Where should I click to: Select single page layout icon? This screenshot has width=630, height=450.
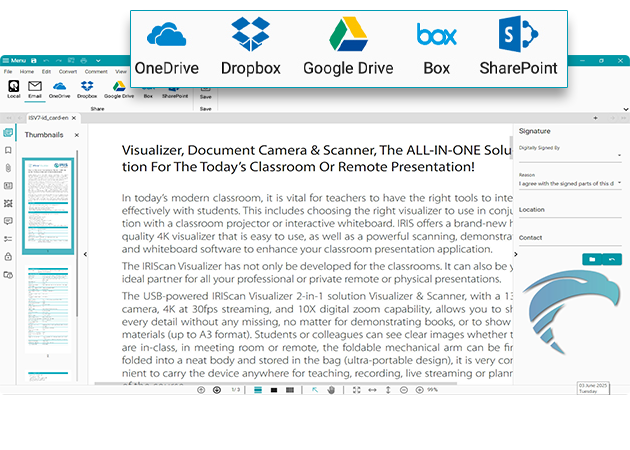(274, 390)
